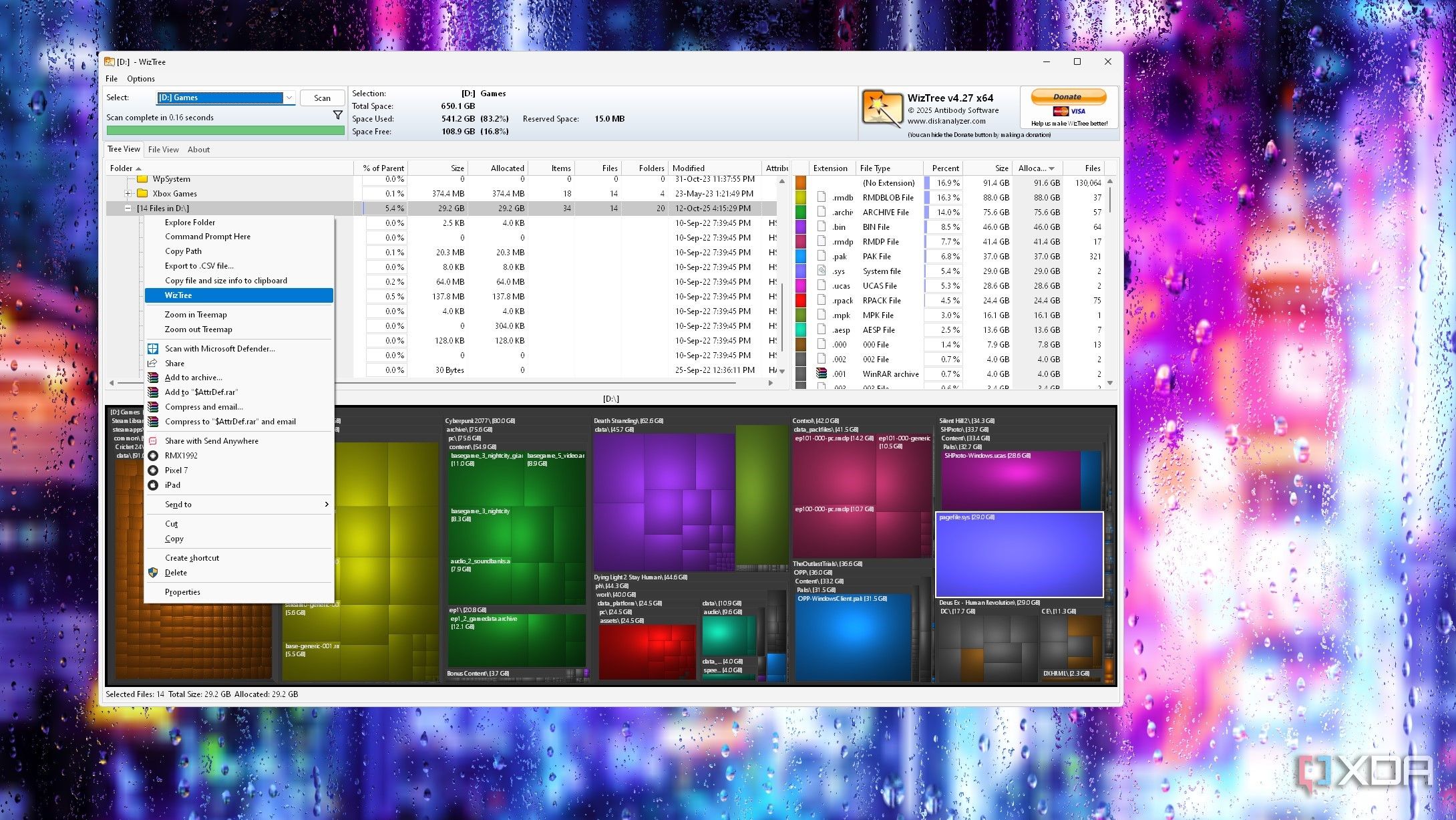The height and width of the screenshot is (820, 1456).
Task: Click the orange No Extension color swatch
Action: tap(801, 183)
